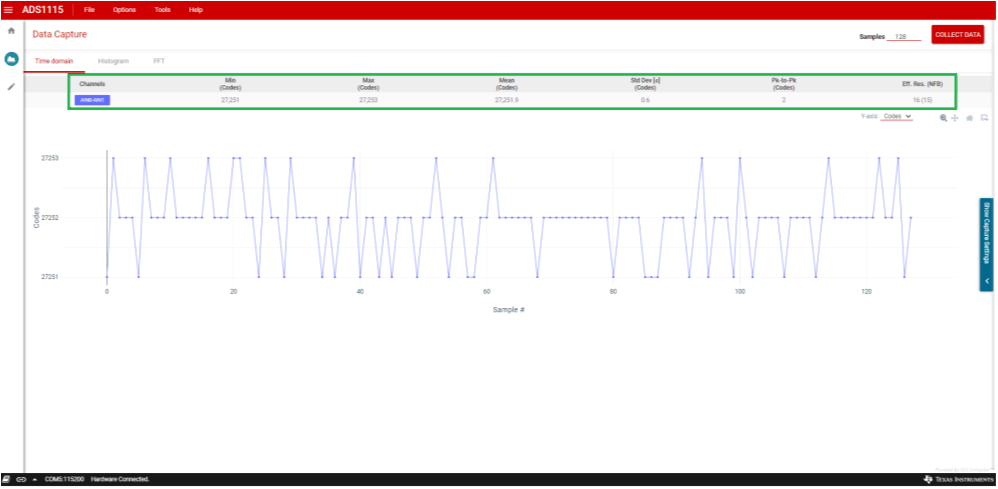The width and height of the screenshot is (998, 489).
Task: Switch to the FFT tab
Action: [158, 61]
